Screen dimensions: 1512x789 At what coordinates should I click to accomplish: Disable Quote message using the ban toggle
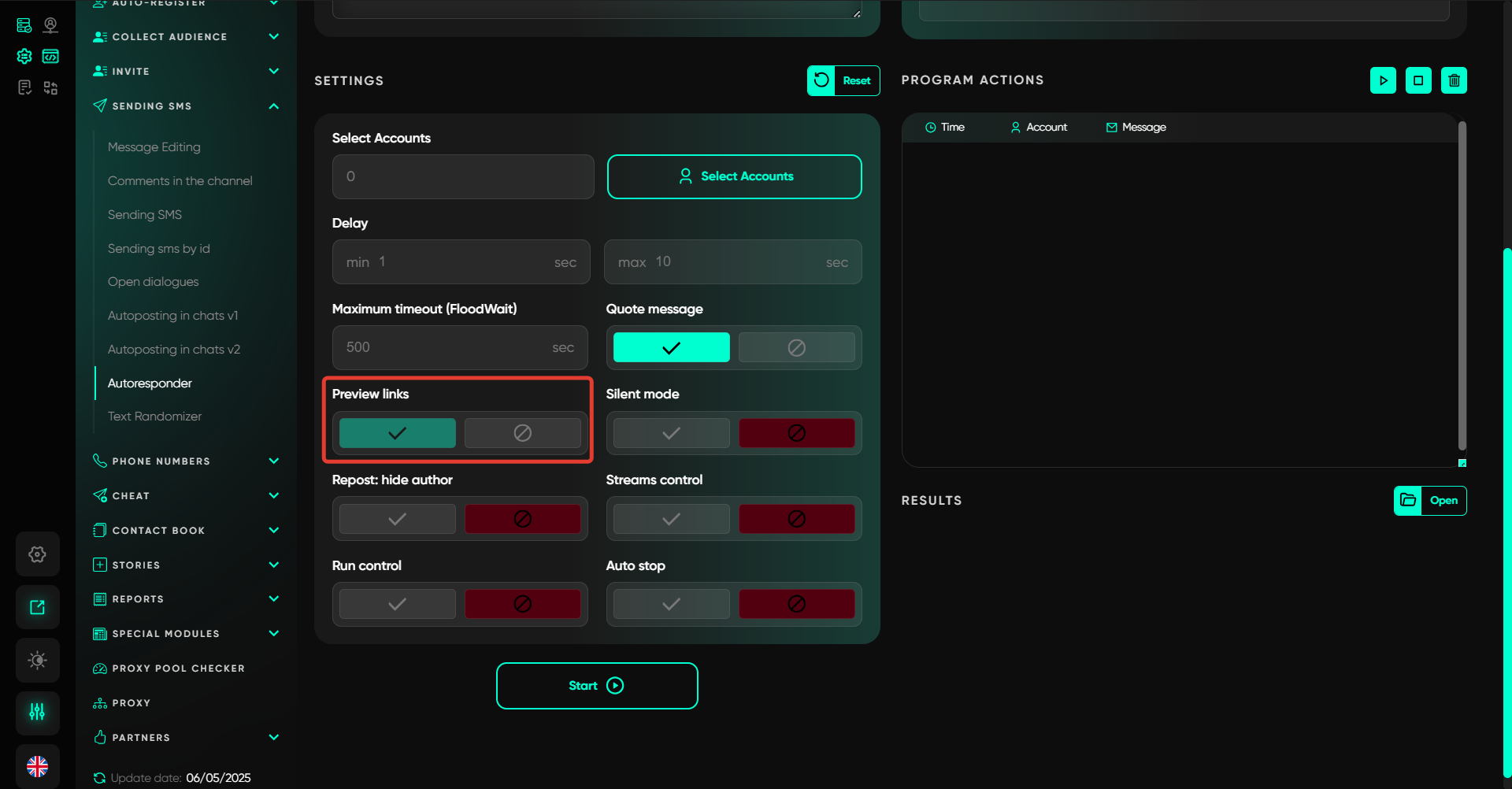[796, 347]
